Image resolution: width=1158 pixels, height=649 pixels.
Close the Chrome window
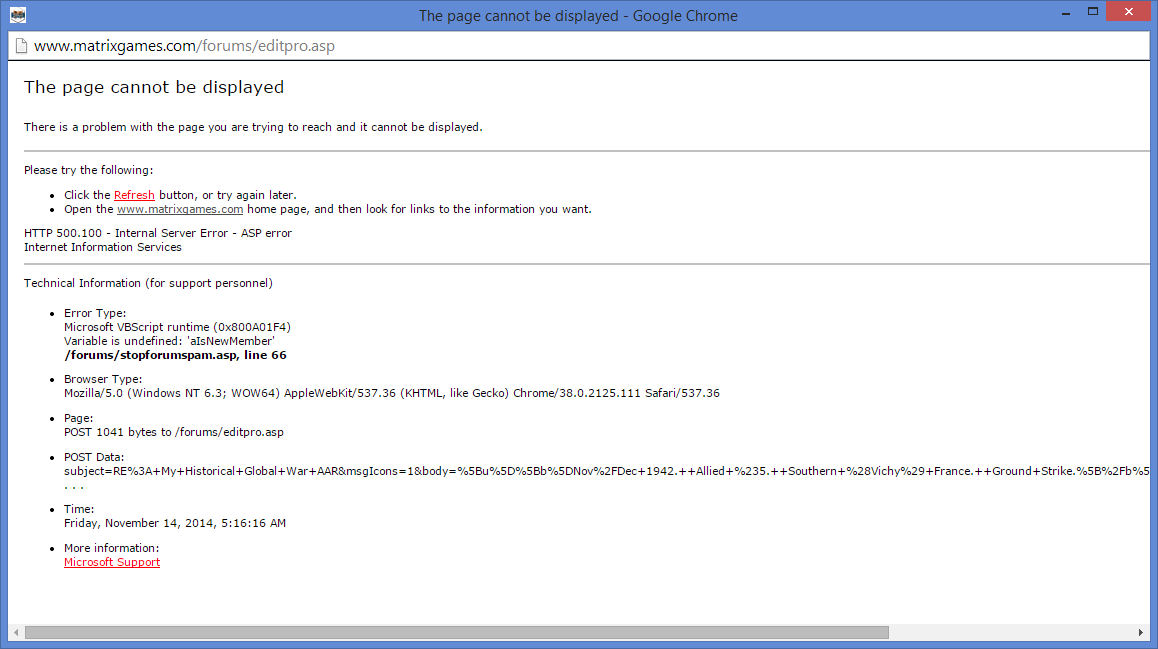tap(1128, 11)
